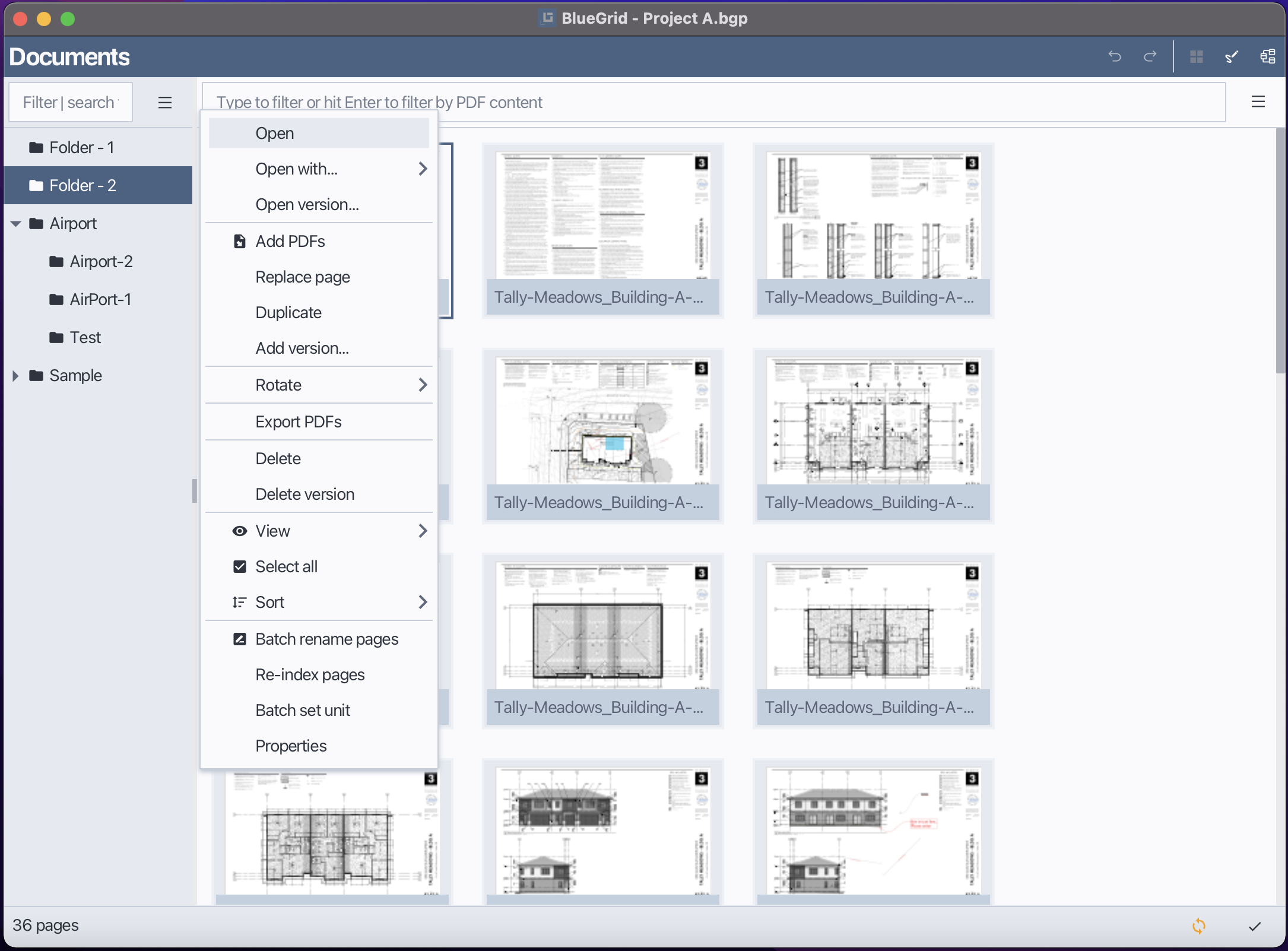The height and width of the screenshot is (951, 1288).
Task: Click the PDF content filter field
Action: point(712,103)
